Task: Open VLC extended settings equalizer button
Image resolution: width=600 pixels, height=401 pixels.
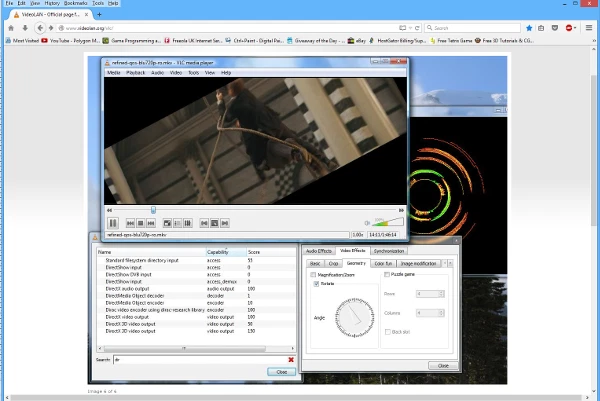Action: pyautogui.click(x=188, y=223)
